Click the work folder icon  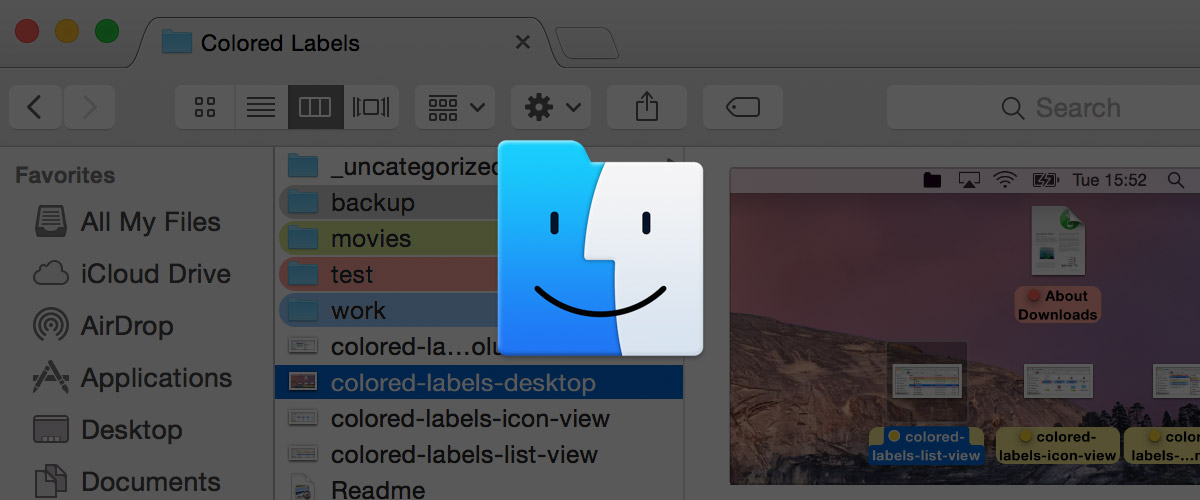[x=302, y=310]
